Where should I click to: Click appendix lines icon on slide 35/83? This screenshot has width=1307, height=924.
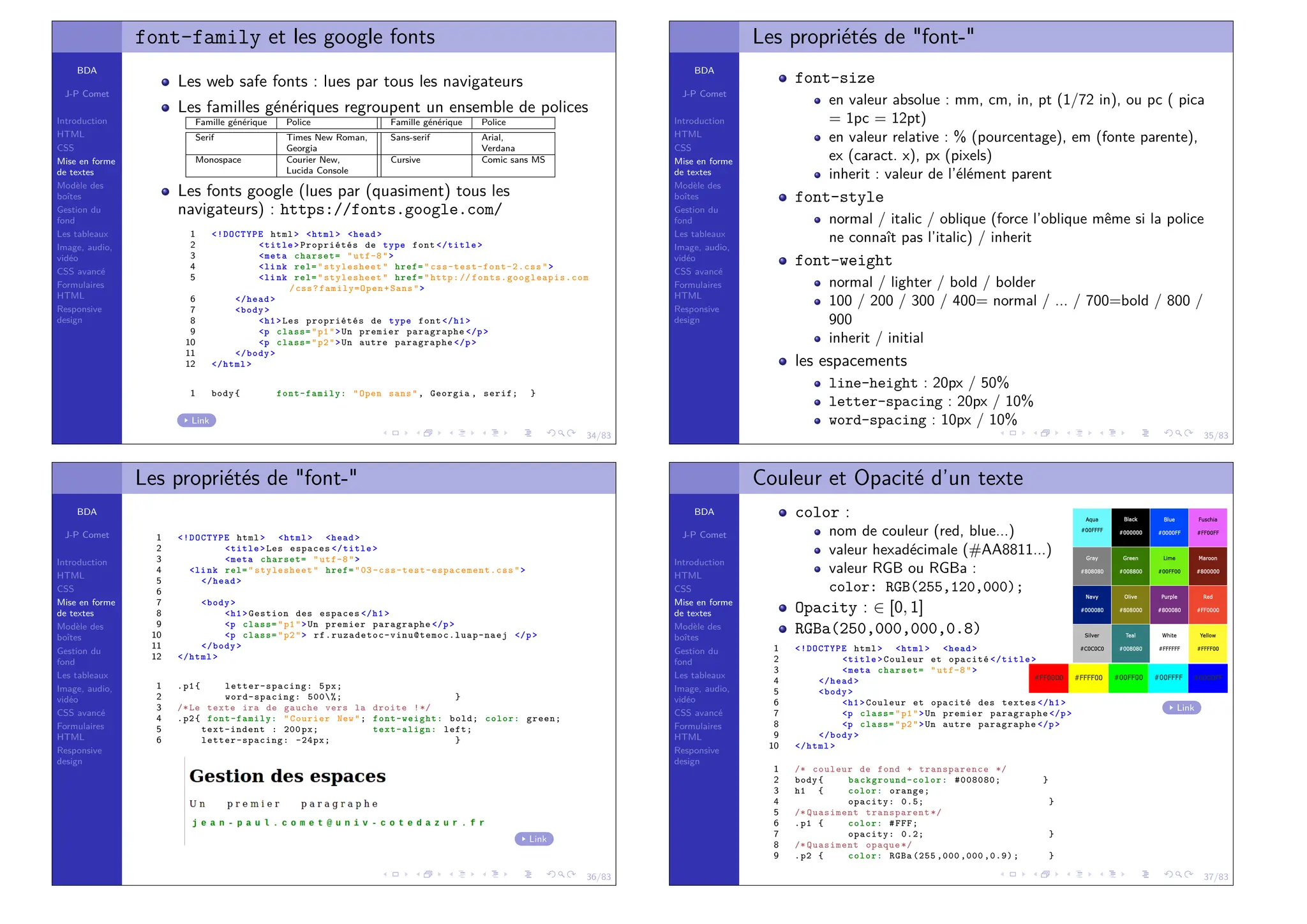[1146, 433]
